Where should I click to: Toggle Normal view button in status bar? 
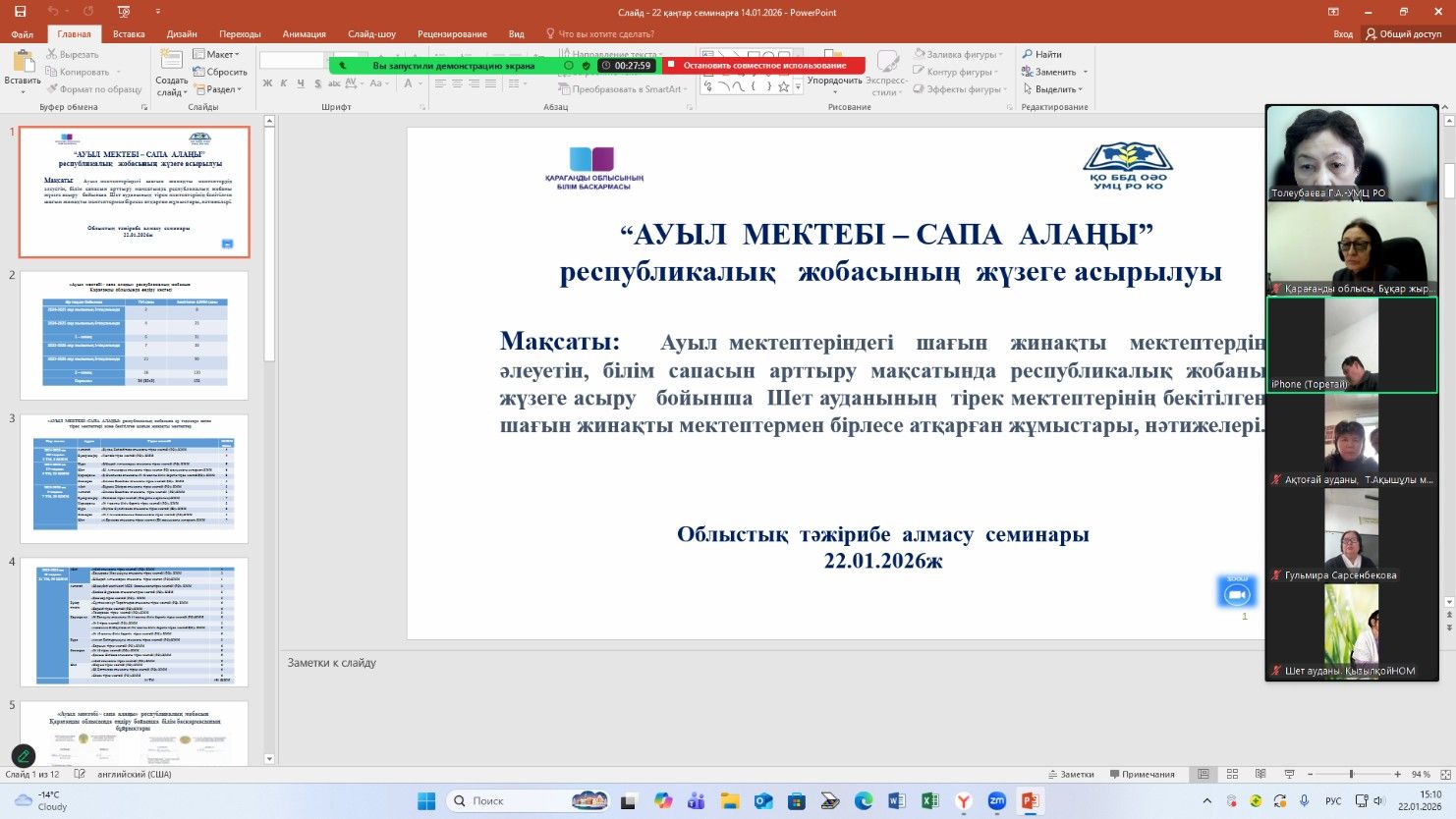(x=1204, y=775)
